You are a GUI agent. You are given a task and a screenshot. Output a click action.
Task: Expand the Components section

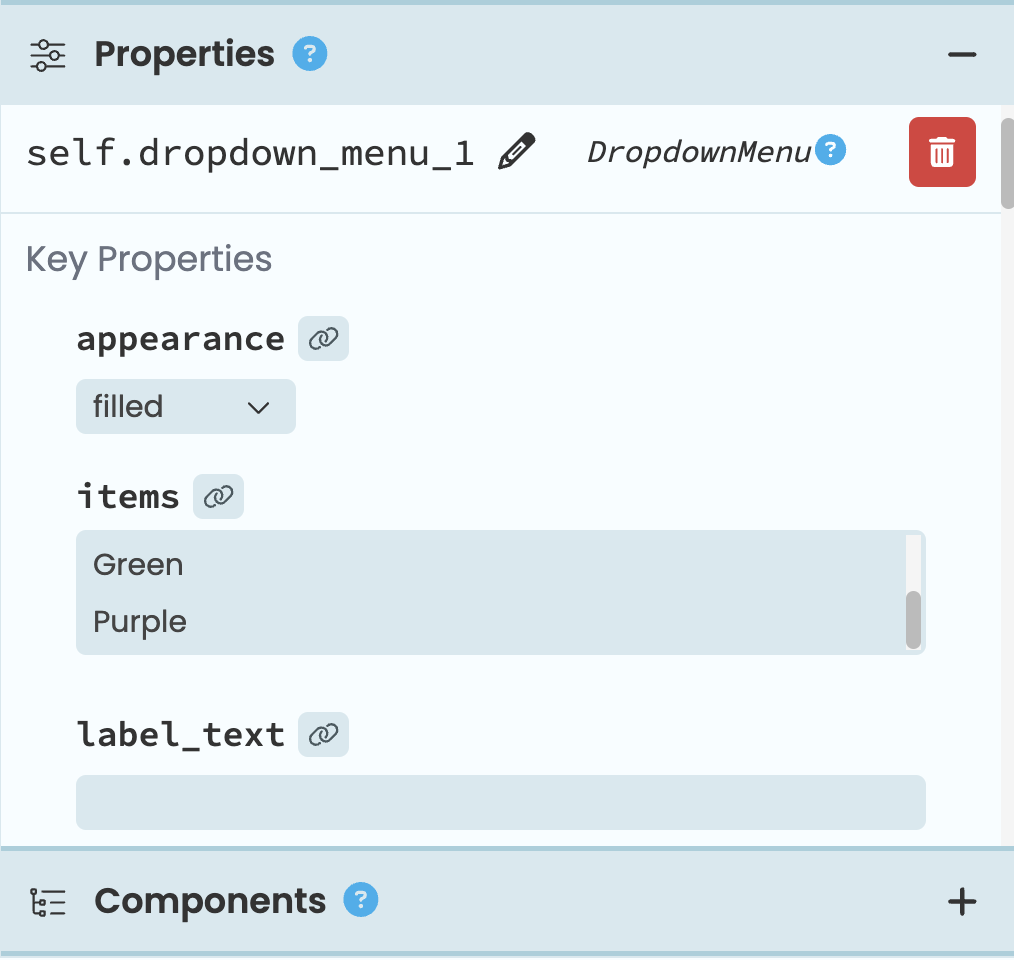[210, 901]
